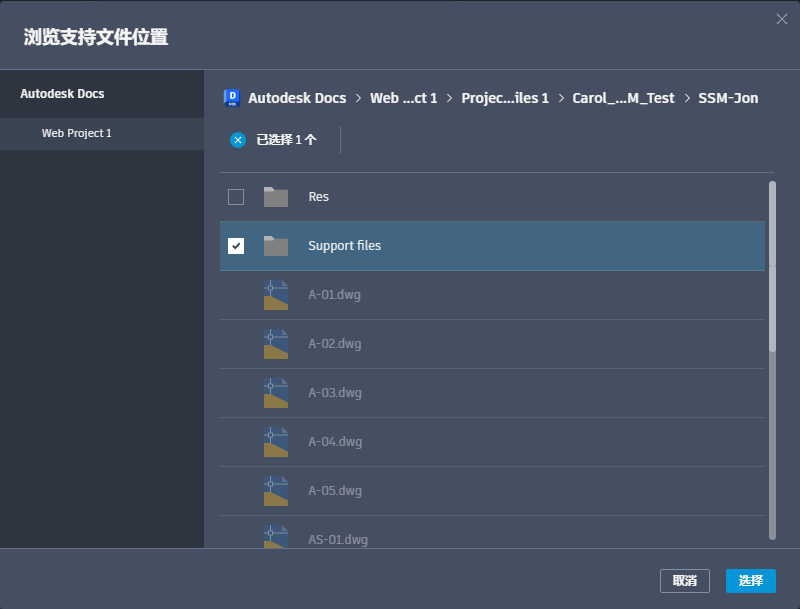Click the A-04.dwg drawing file icon
Viewport: 800px width, 609px height.
click(x=276, y=442)
